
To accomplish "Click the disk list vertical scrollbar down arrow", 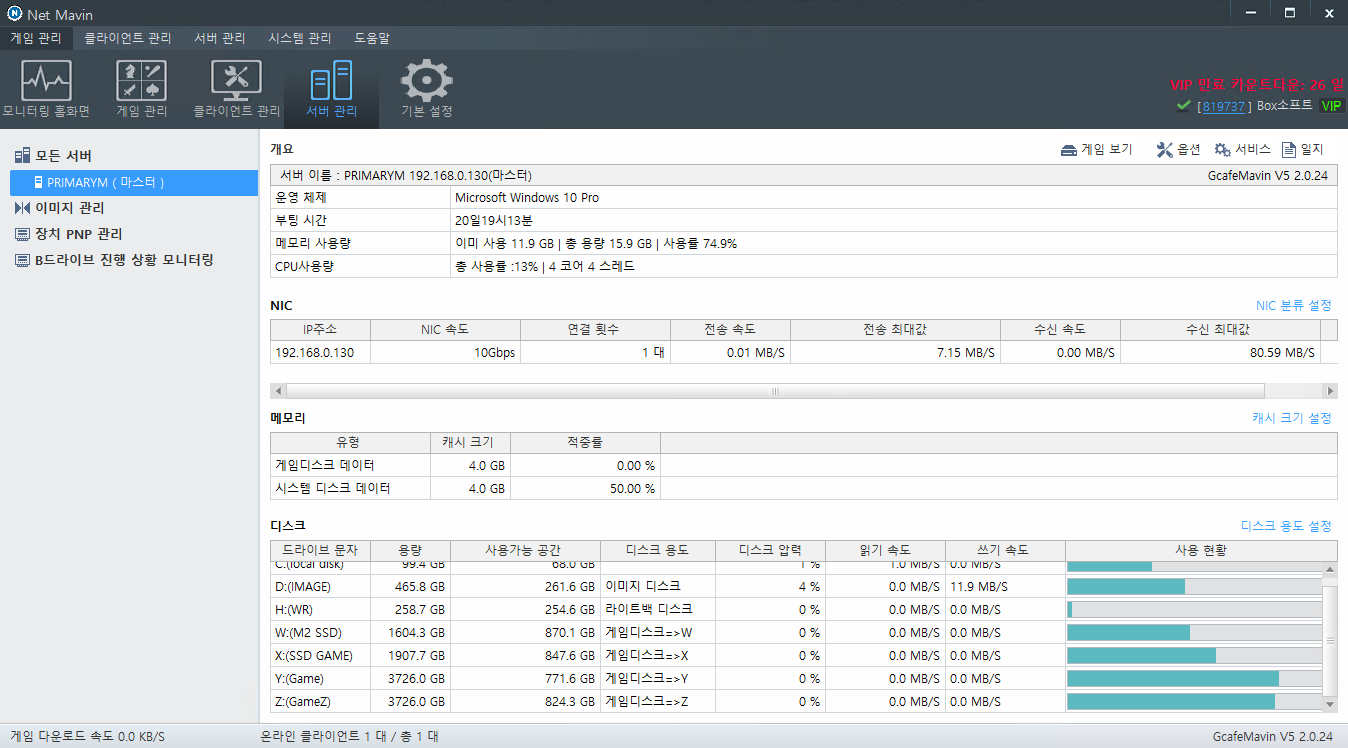I will pyautogui.click(x=1329, y=704).
